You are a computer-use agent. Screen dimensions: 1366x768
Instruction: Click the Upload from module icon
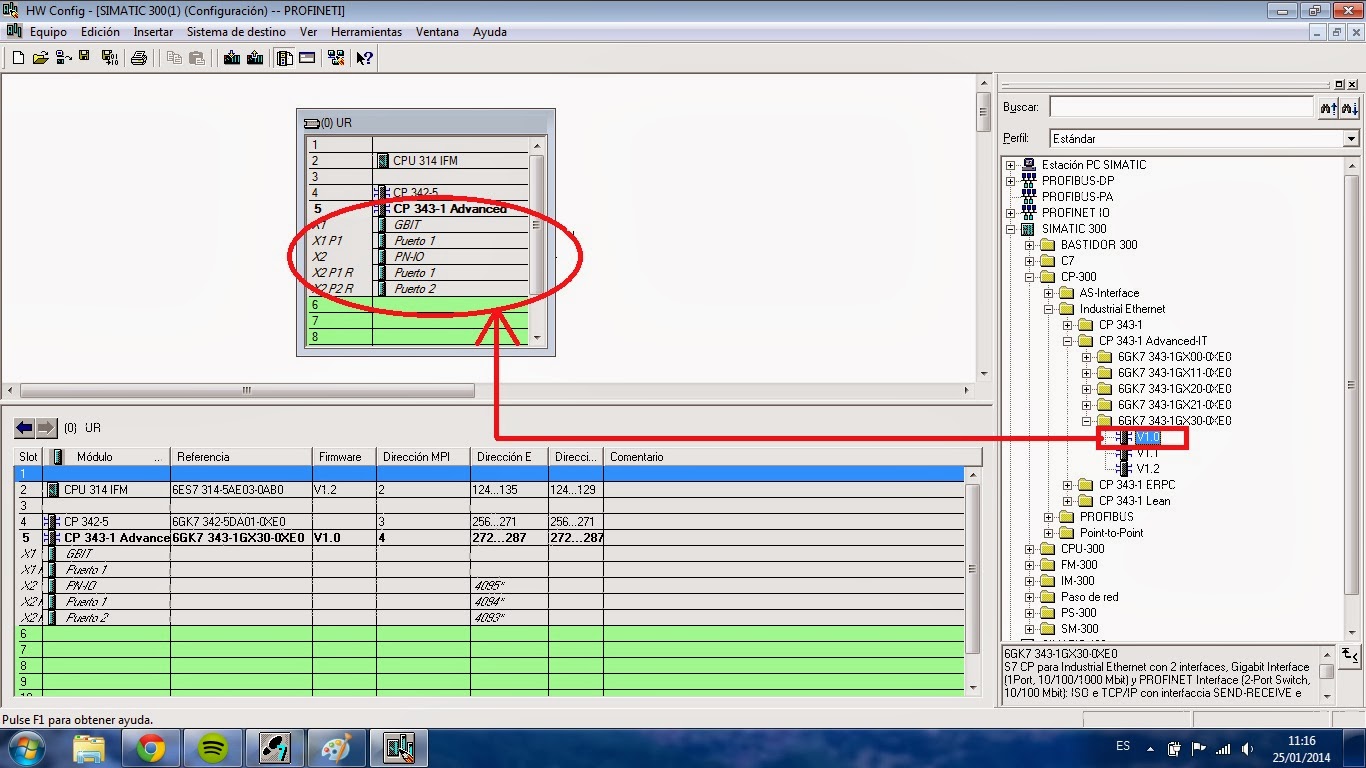point(255,58)
